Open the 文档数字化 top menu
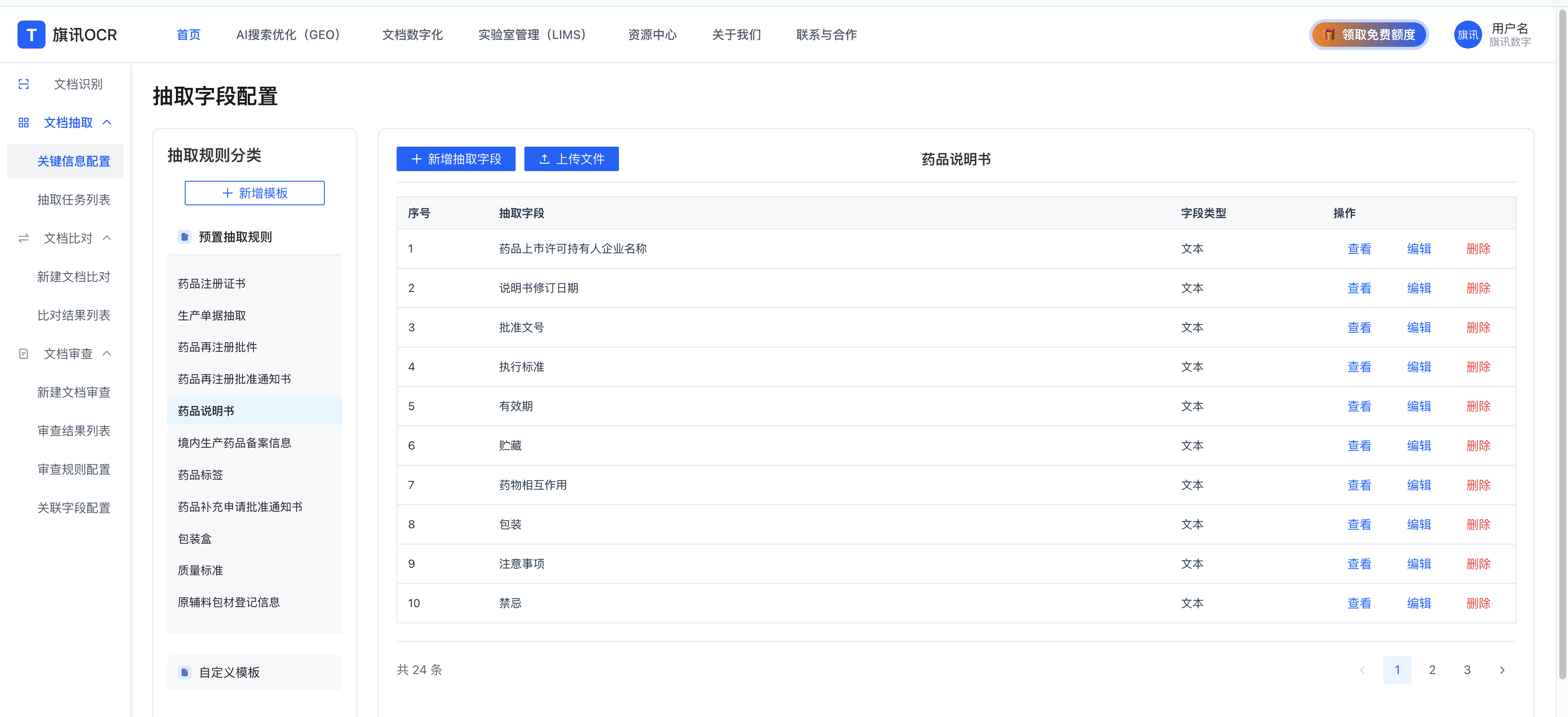The height and width of the screenshot is (717, 1568). tap(412, 35)
